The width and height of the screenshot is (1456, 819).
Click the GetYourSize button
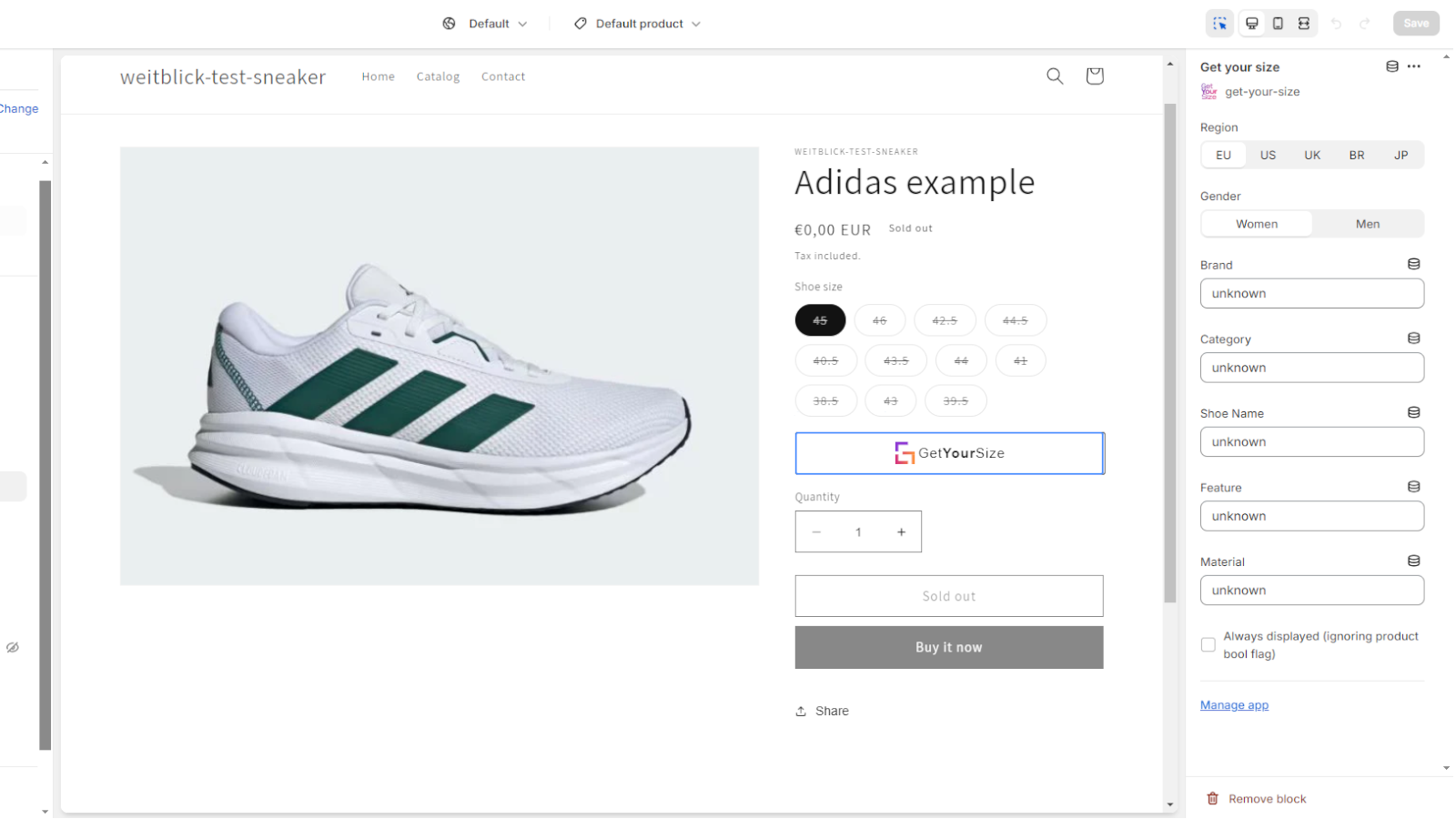click(949, 453)
